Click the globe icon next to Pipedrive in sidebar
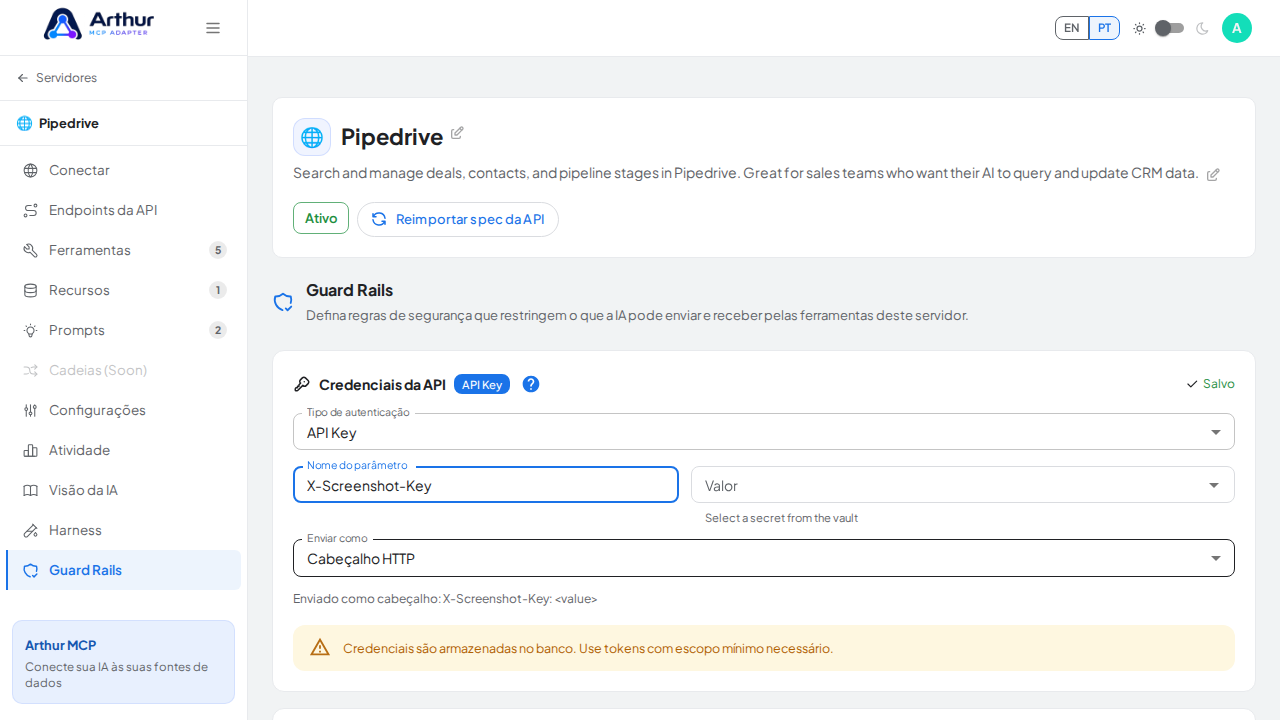Viewport: 1280px width, 720px height. (24, 123)
